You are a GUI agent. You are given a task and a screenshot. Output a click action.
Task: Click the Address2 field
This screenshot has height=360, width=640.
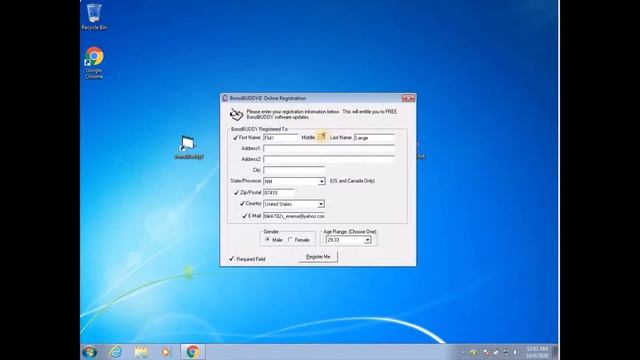329,159
